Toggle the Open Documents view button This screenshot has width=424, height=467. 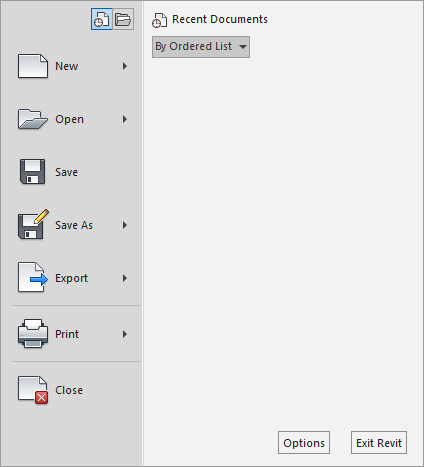click(123, 19)
